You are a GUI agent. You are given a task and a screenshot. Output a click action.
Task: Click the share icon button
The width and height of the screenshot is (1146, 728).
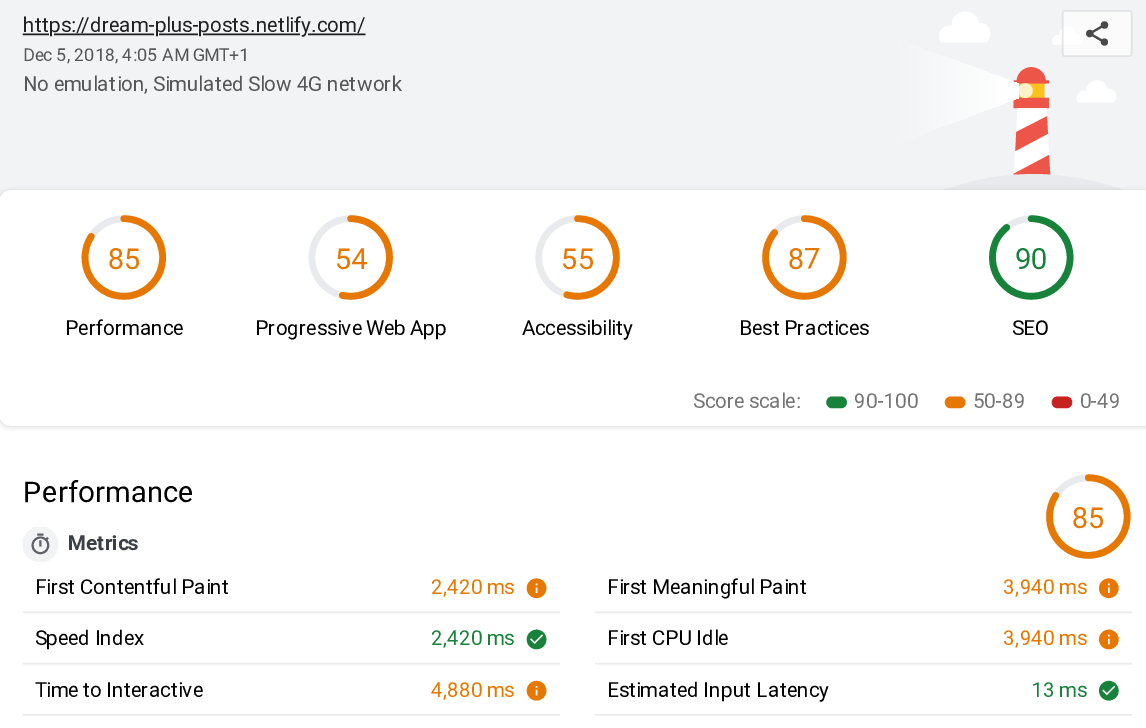coord(1096,34)
